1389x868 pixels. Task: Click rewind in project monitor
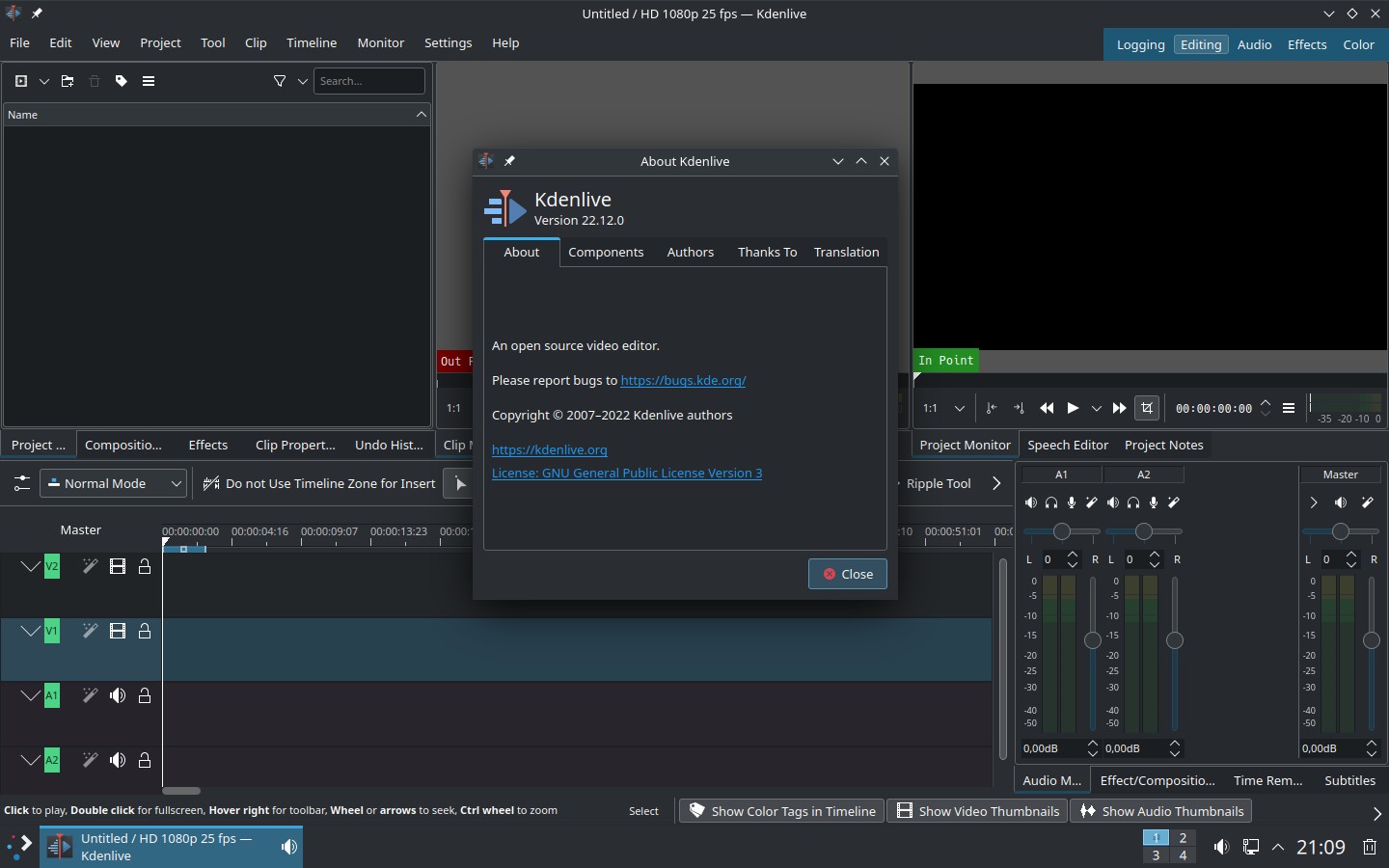[1047, 408]
